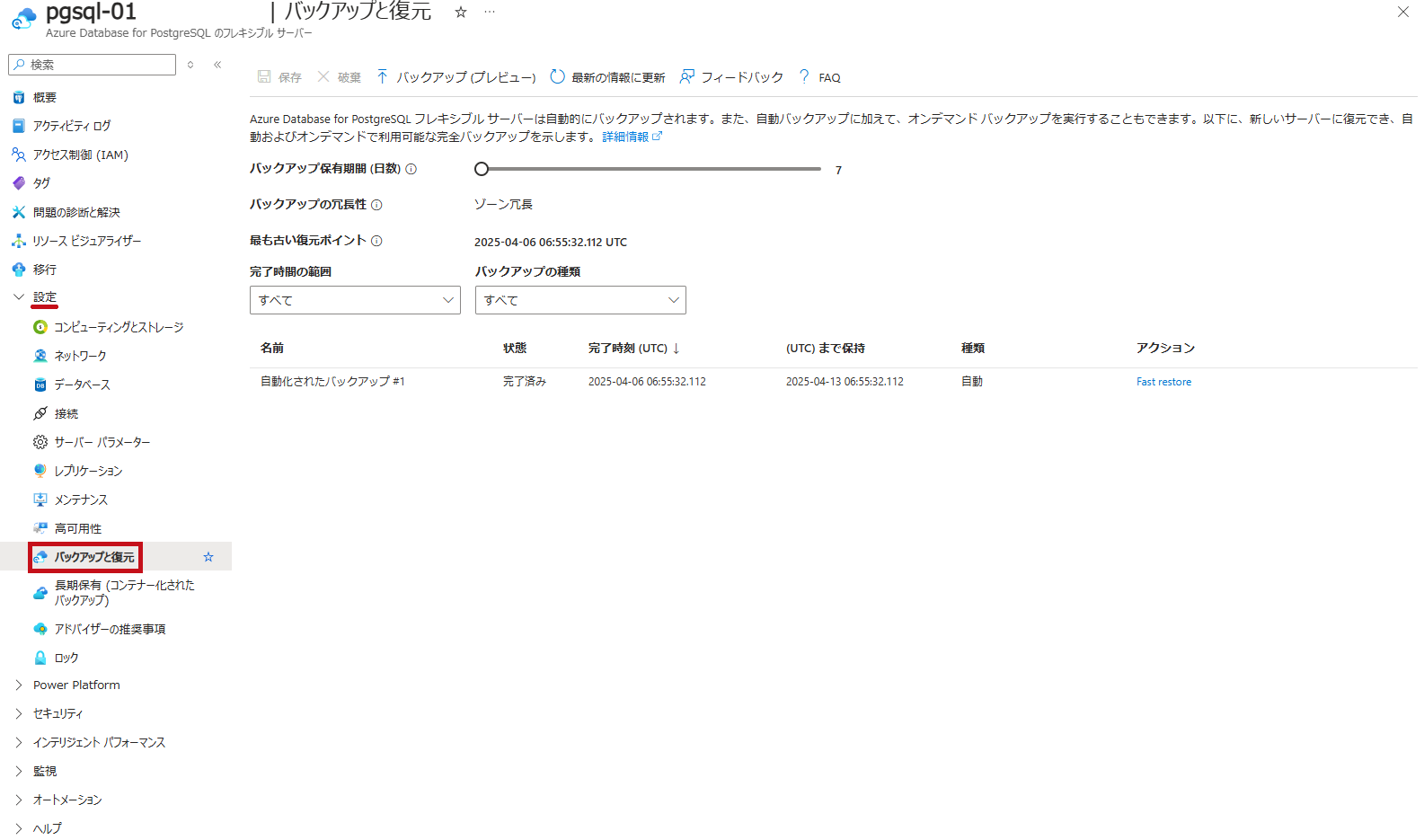The width and height of the screenshot is (1424, 840).
Task: Show info for バックアップ保有期間 label
Action: tap(411, 169)
